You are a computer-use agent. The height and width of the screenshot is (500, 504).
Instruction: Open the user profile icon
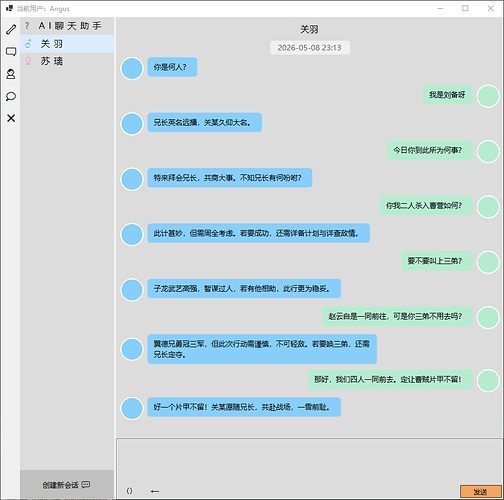11,74
